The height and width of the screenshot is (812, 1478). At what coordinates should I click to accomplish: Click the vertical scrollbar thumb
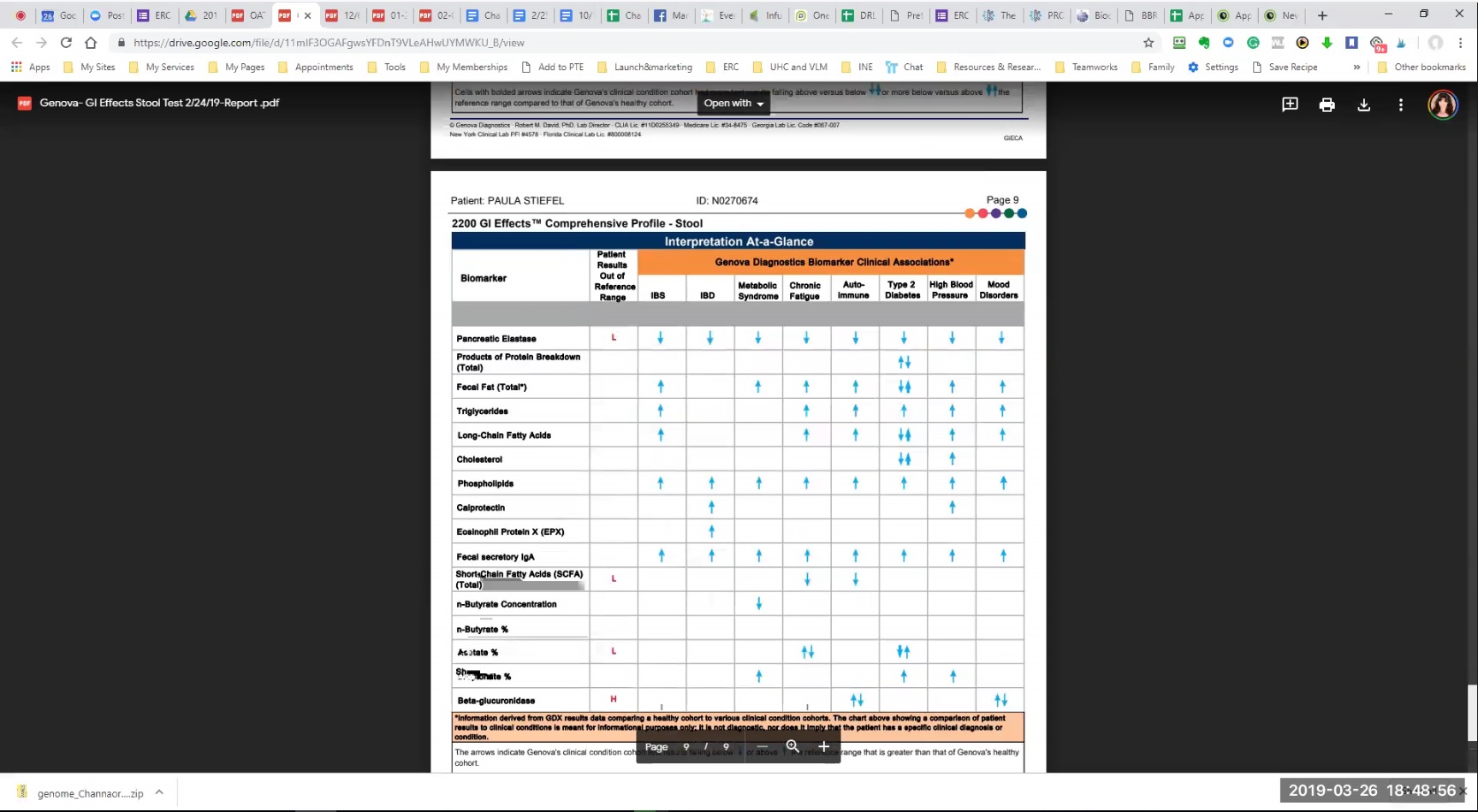click(x=1472, y=713)
